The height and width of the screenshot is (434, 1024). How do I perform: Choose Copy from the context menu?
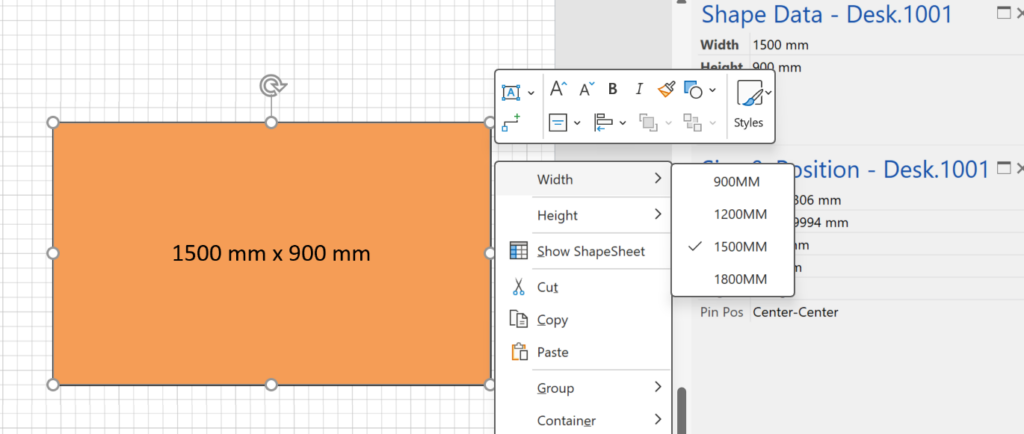[x=584, y=320]
